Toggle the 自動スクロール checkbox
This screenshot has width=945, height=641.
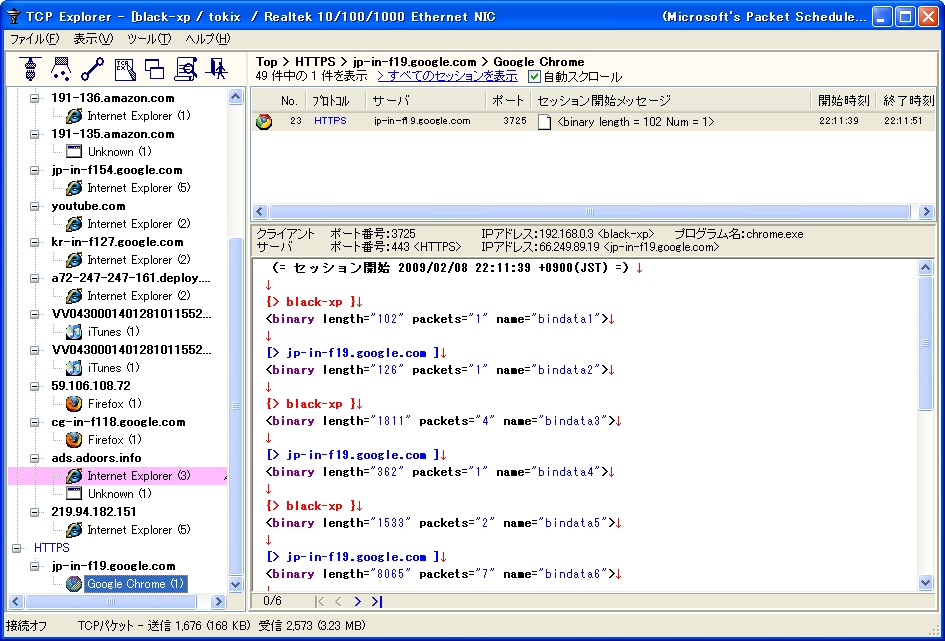tap(534, 77)
